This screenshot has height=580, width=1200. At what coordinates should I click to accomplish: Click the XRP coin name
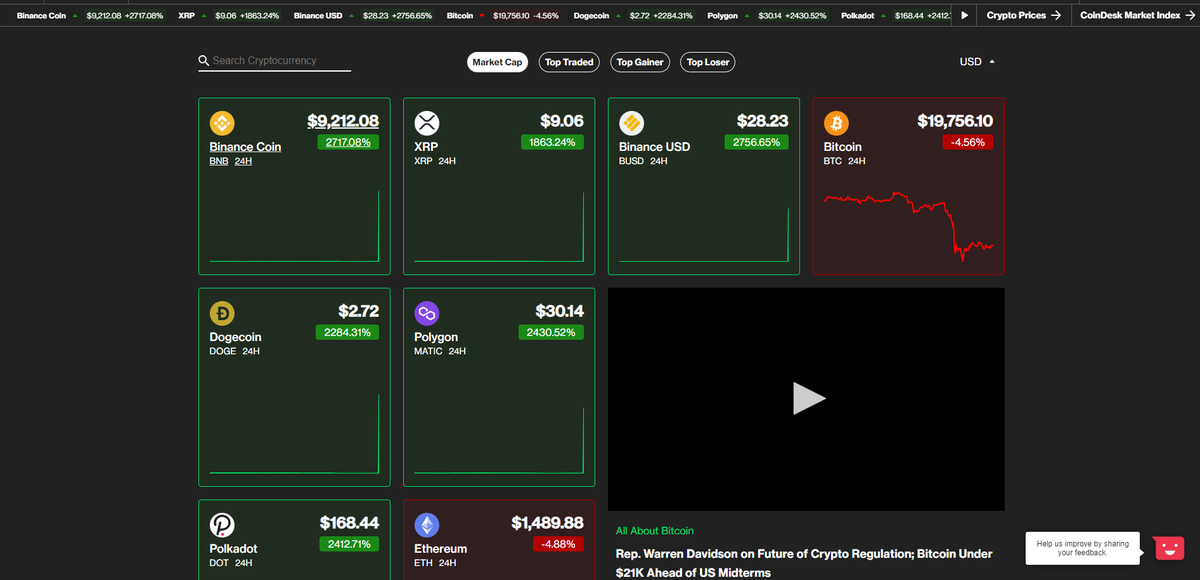click(x=426, y=147)
